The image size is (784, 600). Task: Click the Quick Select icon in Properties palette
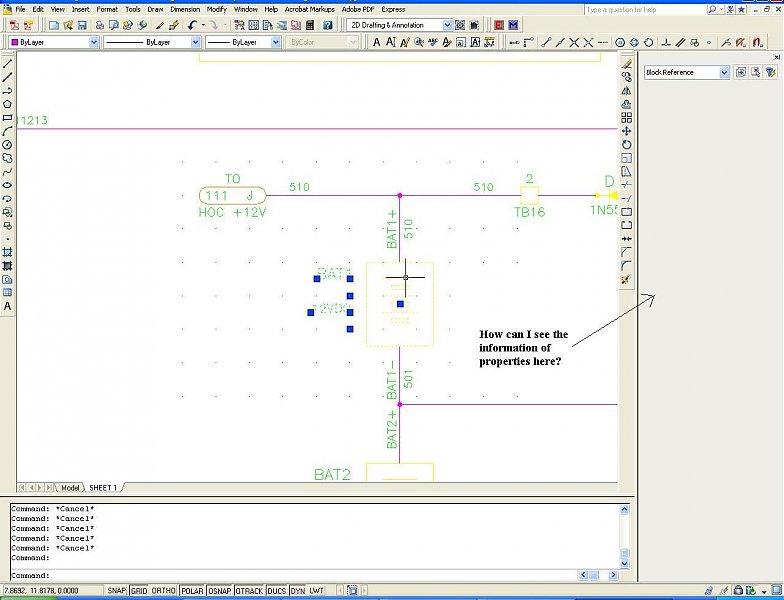point(770,72)
